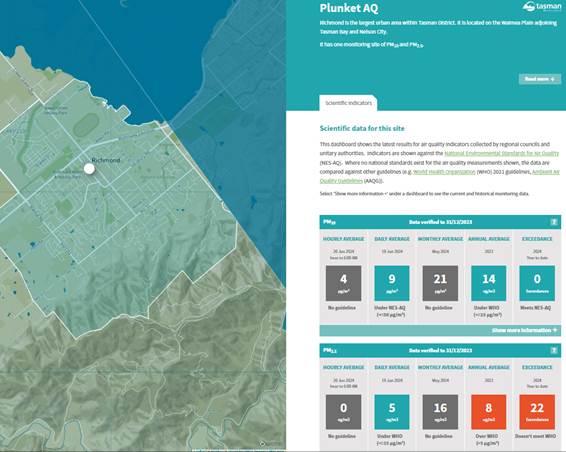Click "No guideline" under PM10 hourly average
The image size is (566, 452).
tap(342, 308)
